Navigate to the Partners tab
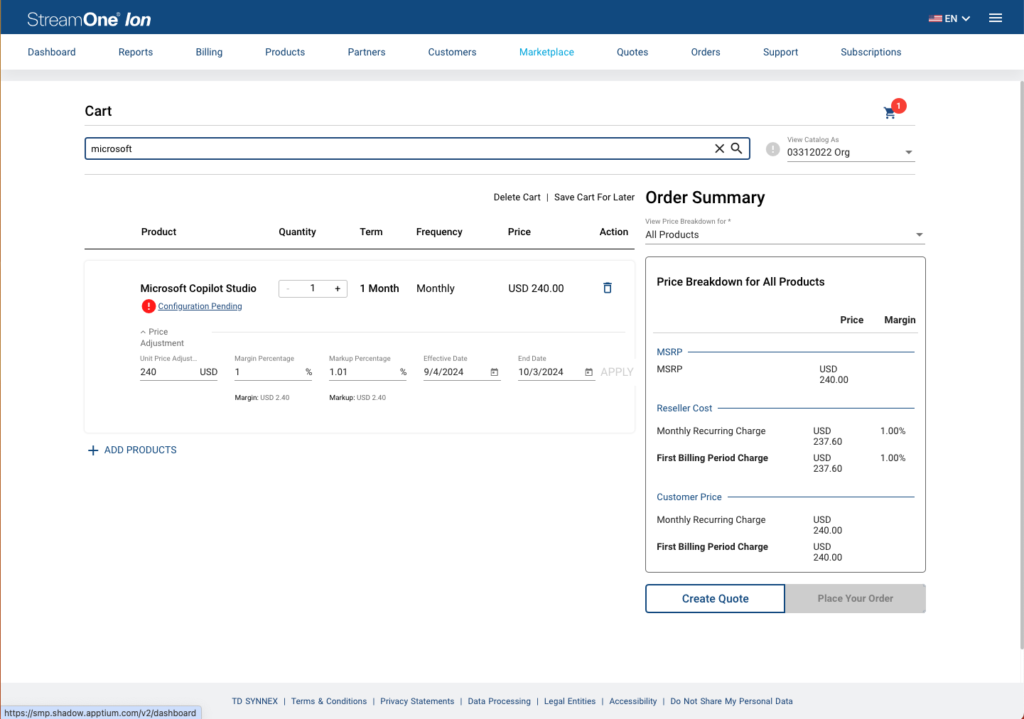Screen dimensions: 1024x719 (x=366, y=52)
